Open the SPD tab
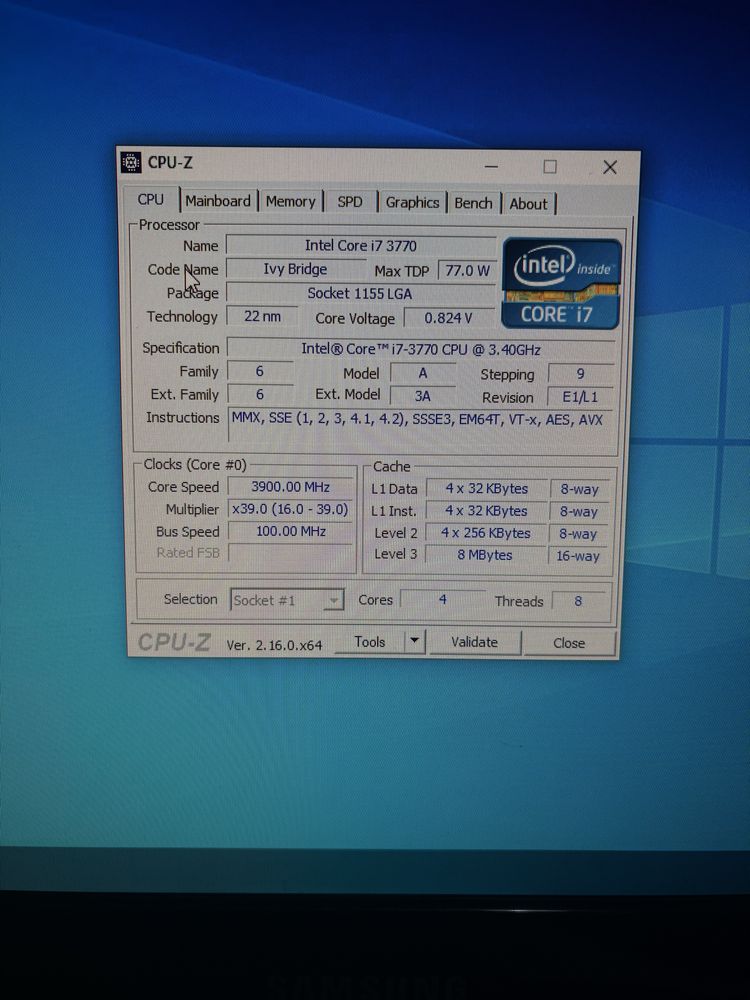The image size is (750, 1000). tap(350, 202)
